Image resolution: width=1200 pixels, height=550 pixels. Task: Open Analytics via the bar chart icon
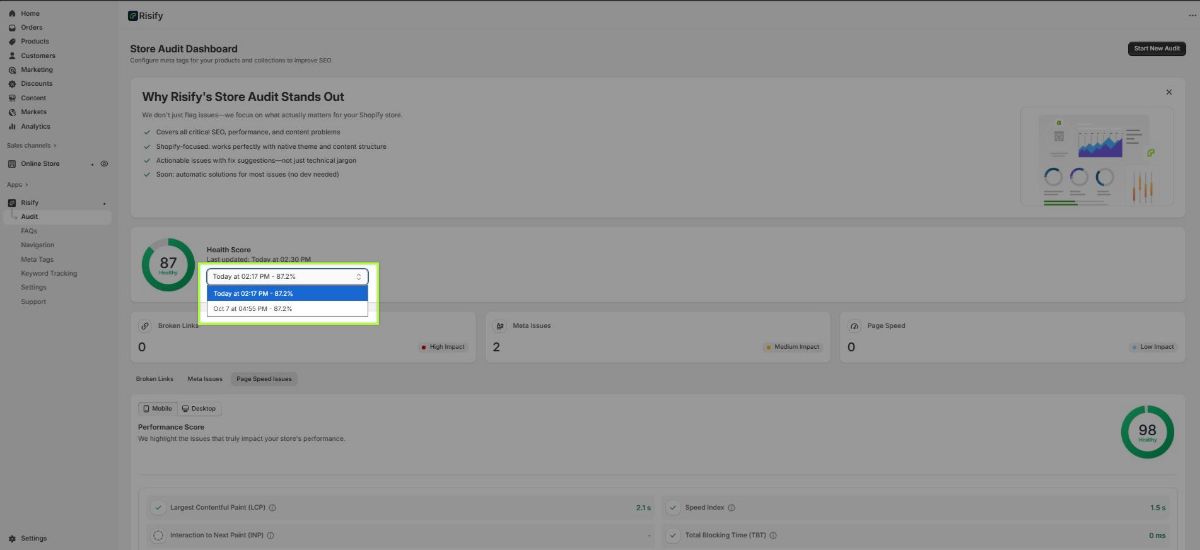click(x=12, y=126)
